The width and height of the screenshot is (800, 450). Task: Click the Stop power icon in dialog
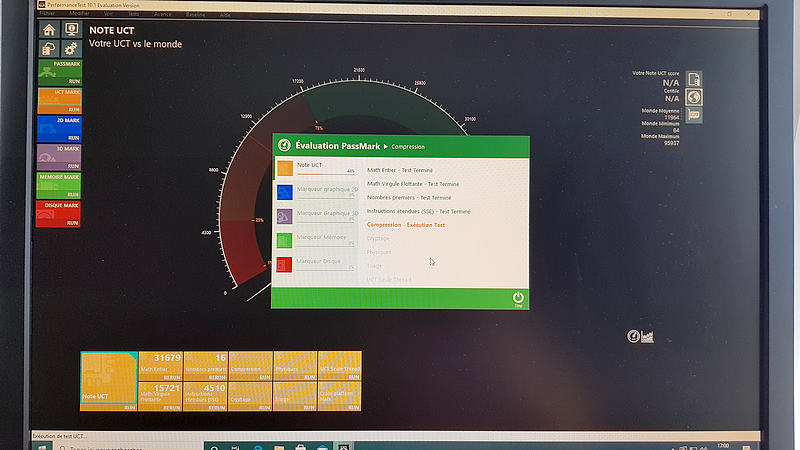518,298
